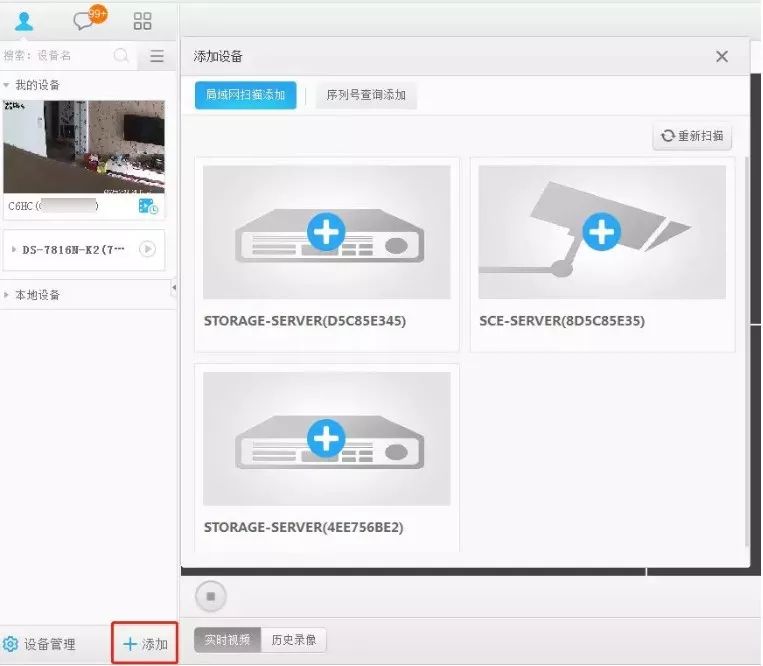Click the 重新扫描 rescan button
The width and height of the screenshot is (763, 666).
click(x=692, y=136)
